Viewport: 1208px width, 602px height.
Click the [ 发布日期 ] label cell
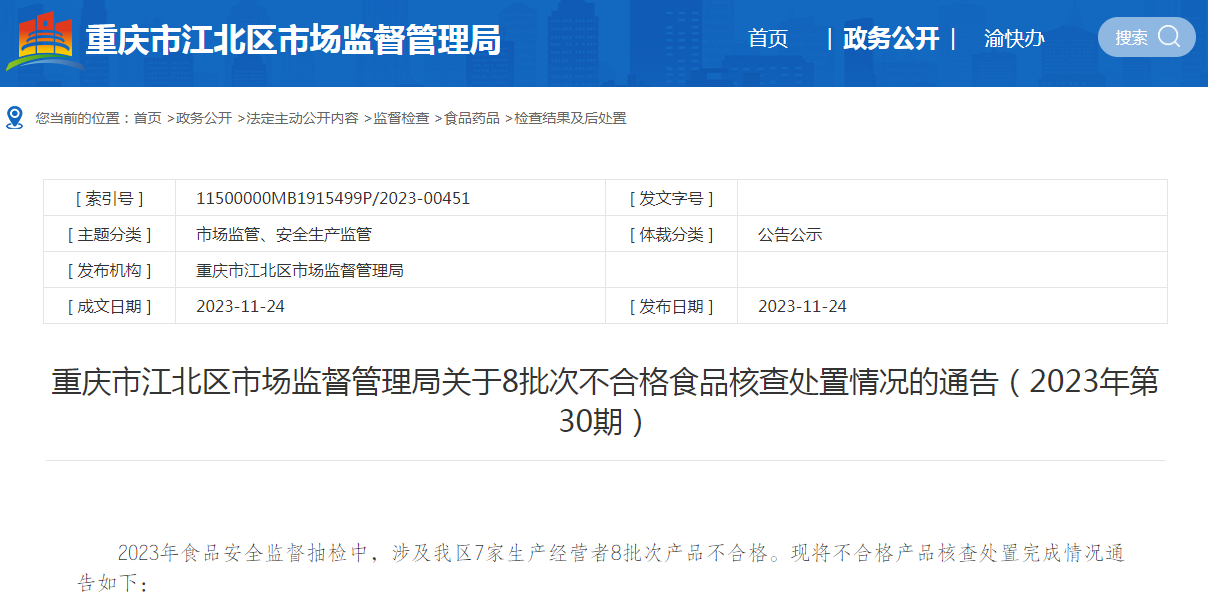(x=671, y=306)
